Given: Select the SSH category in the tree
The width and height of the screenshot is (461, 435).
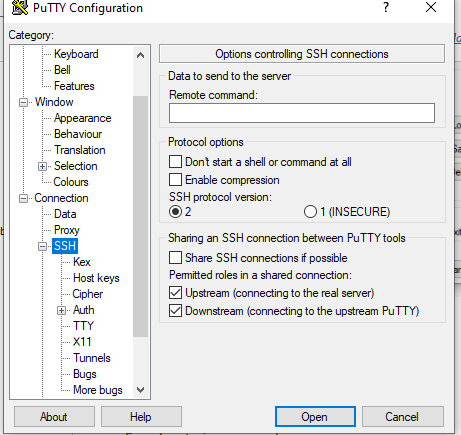Looking at the screenshot, I should (65, 246).
